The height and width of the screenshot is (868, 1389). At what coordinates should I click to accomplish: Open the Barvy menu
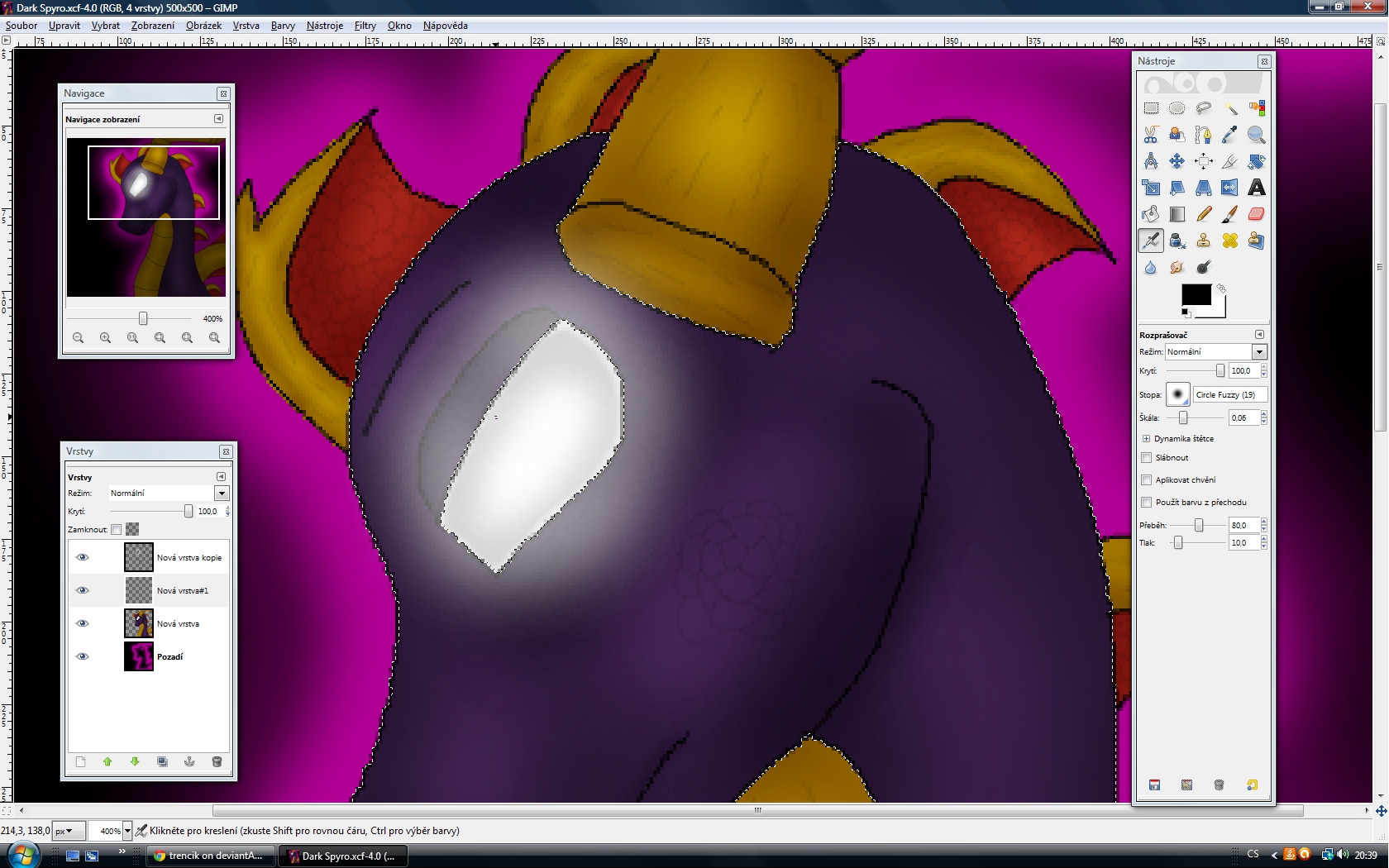(x=283, y=26)
